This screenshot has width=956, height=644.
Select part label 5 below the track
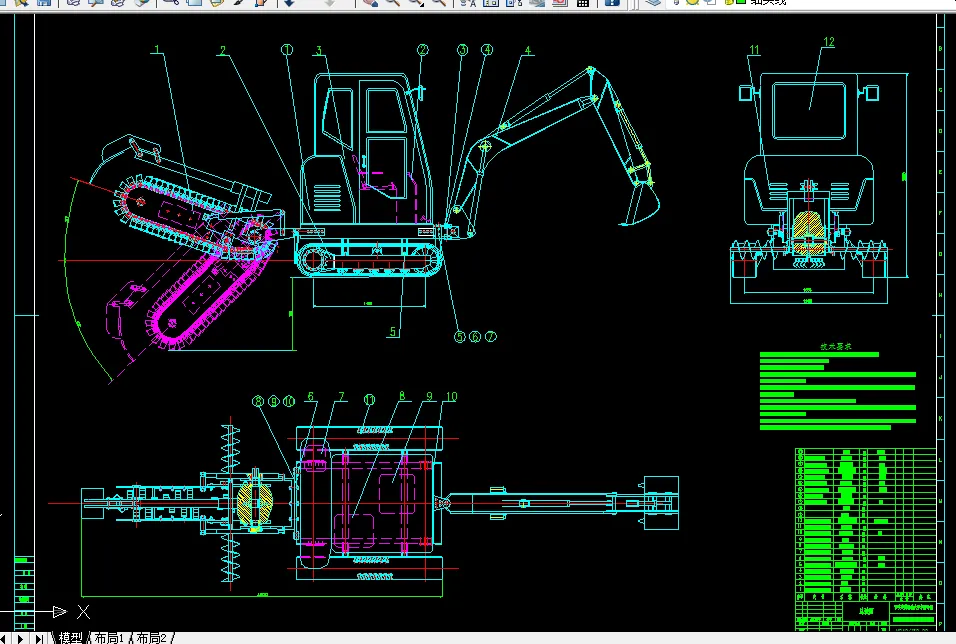[393, 332]
